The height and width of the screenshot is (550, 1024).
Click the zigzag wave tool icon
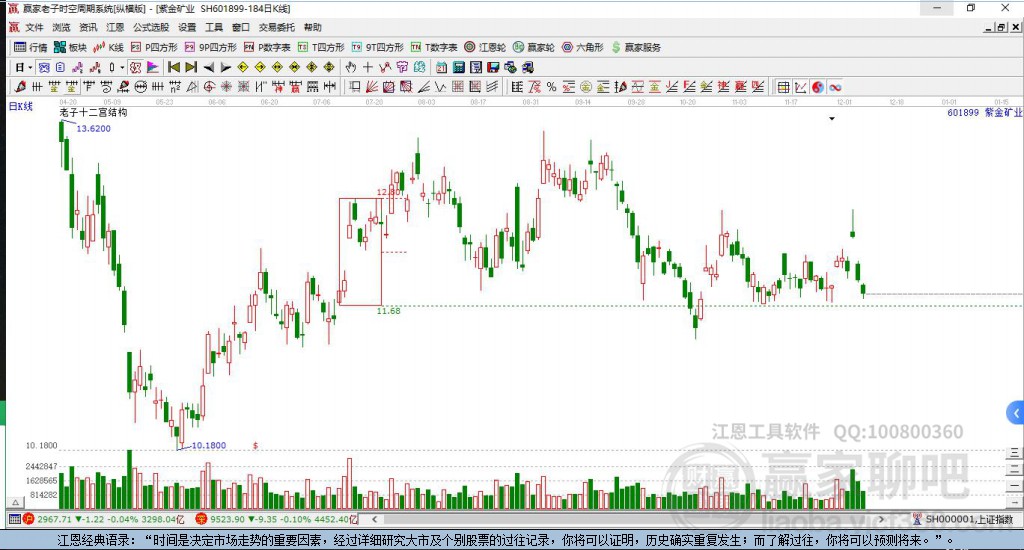[441, 87]
